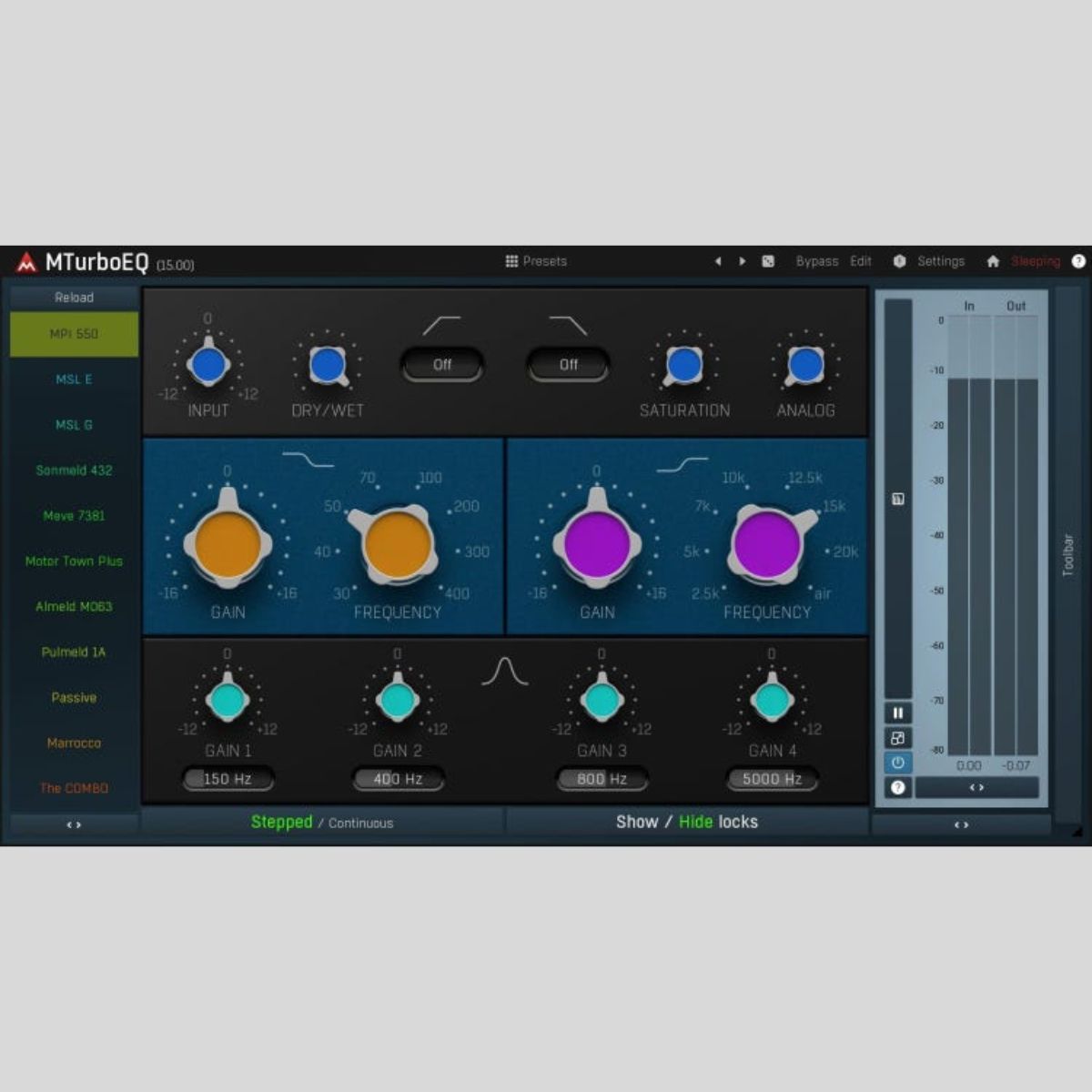Switch knobs to Continuous mode
This screenshot has height=1092, width=1092.
point(360,823)
